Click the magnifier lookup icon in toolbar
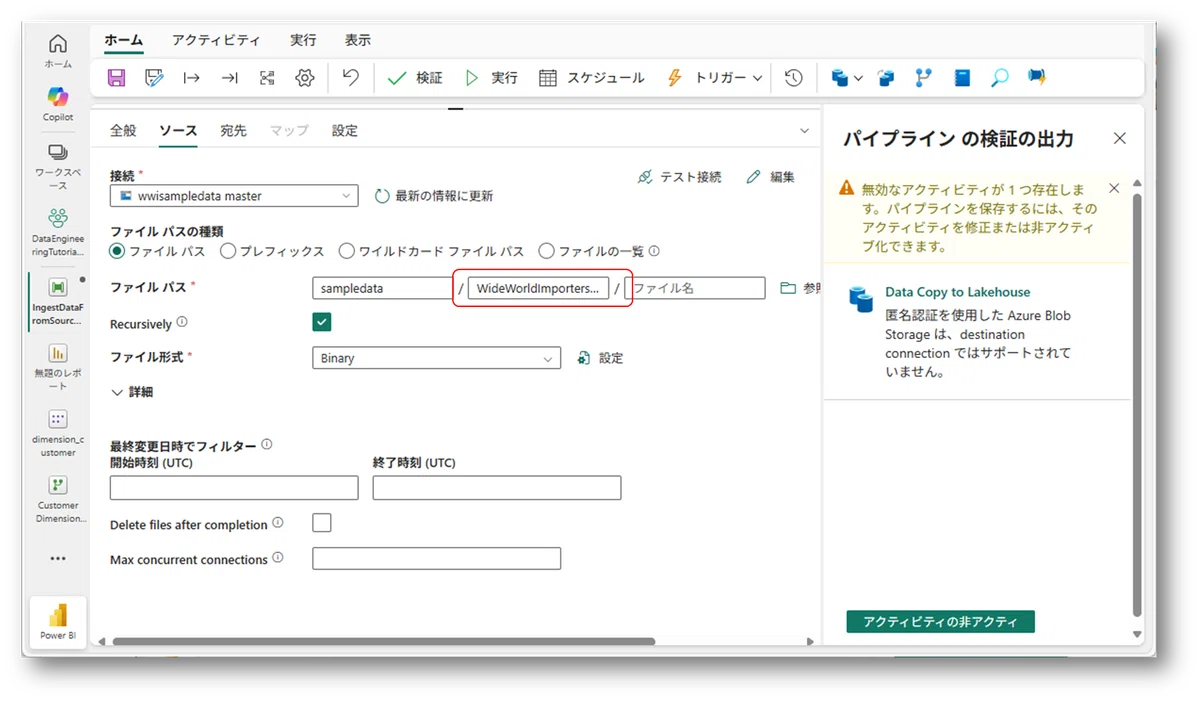This screenshot has height=701, width=1200. pos(999,78)
